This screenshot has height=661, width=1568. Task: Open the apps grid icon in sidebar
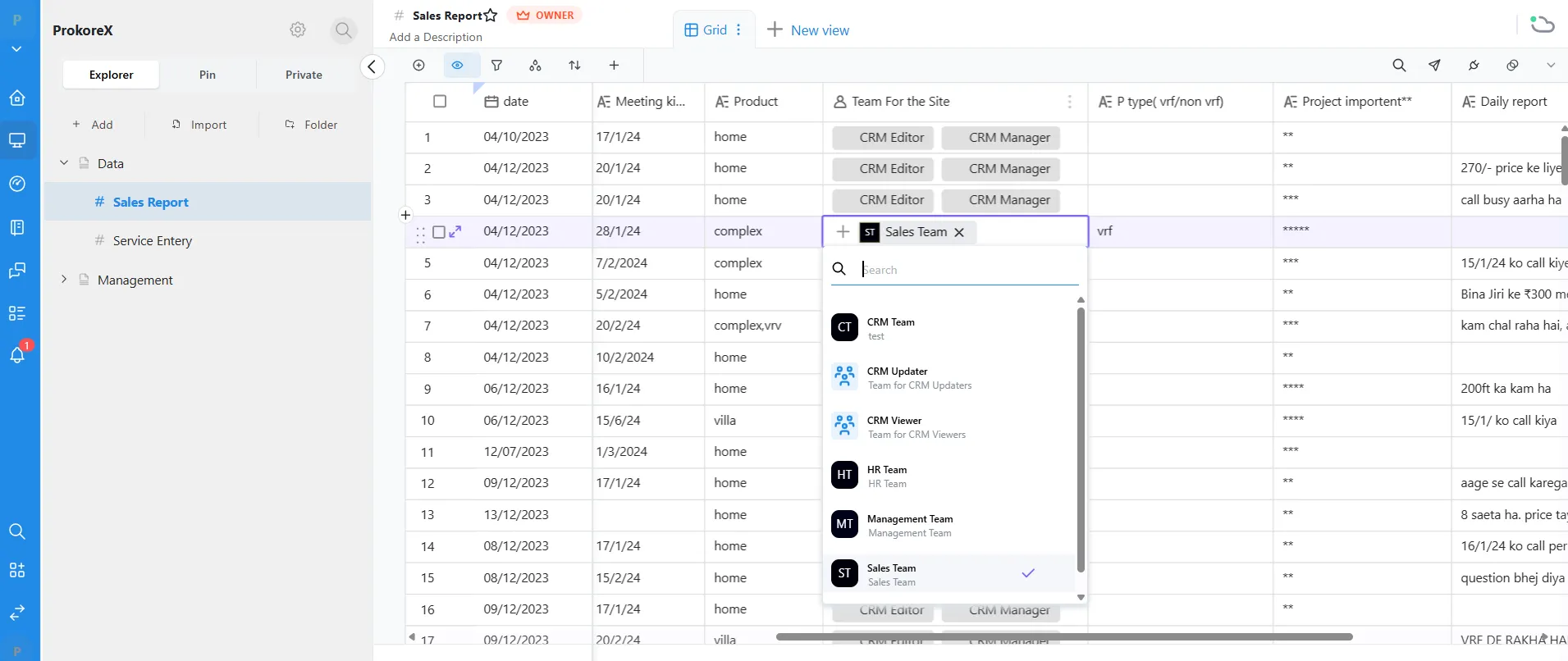[x=17, y=570]
